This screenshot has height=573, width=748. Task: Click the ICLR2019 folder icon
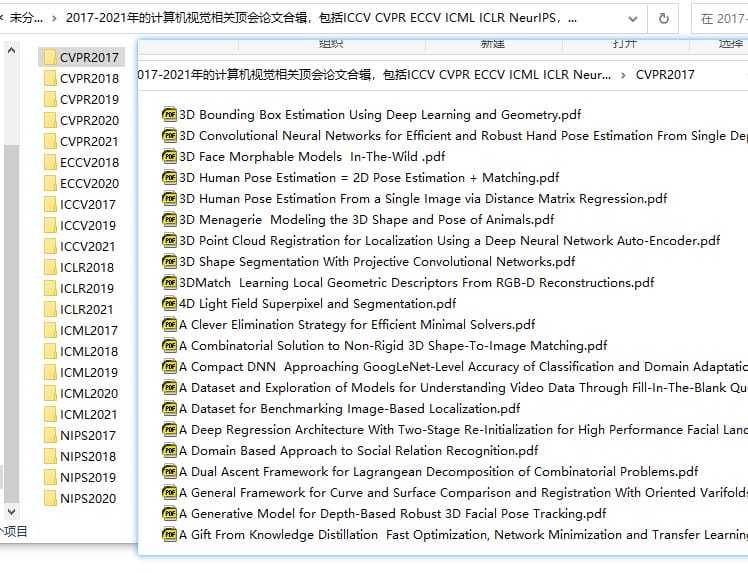coord(50,288)
